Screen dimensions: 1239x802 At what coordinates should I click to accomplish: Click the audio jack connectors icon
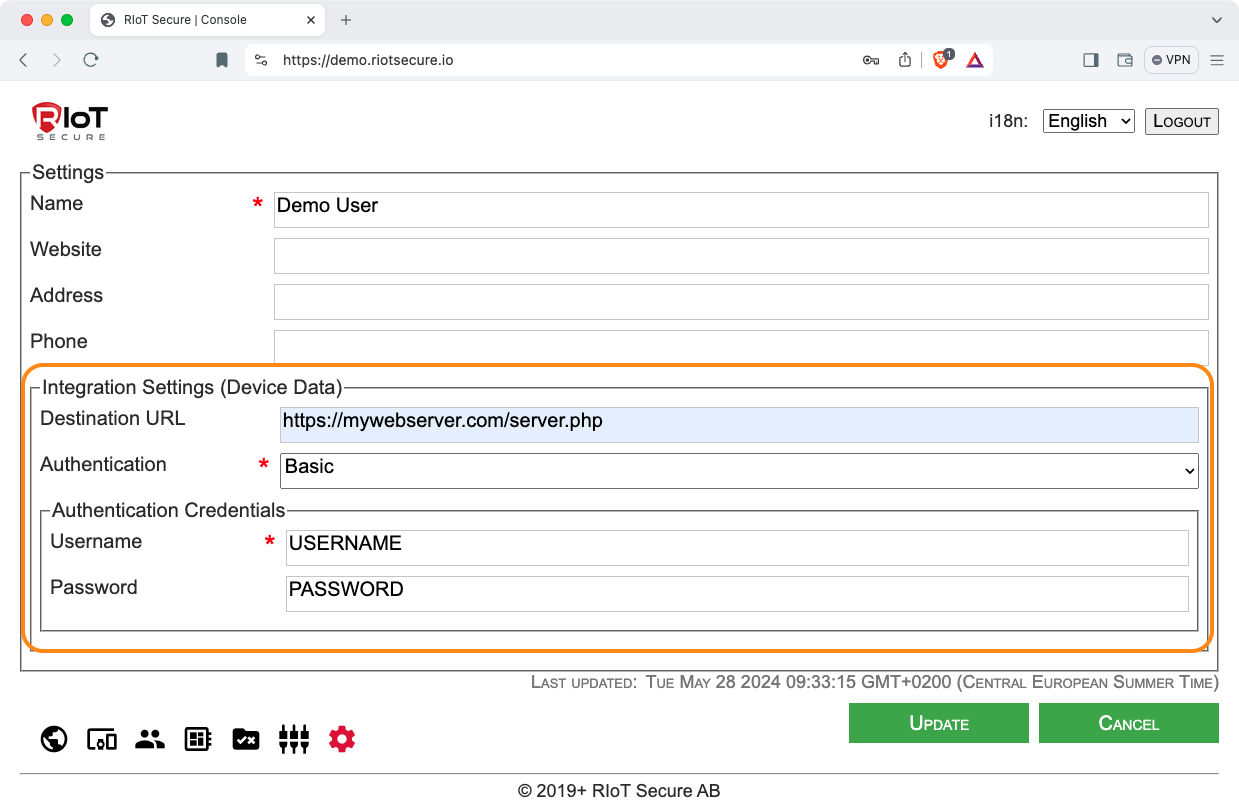tap(294, 739)
